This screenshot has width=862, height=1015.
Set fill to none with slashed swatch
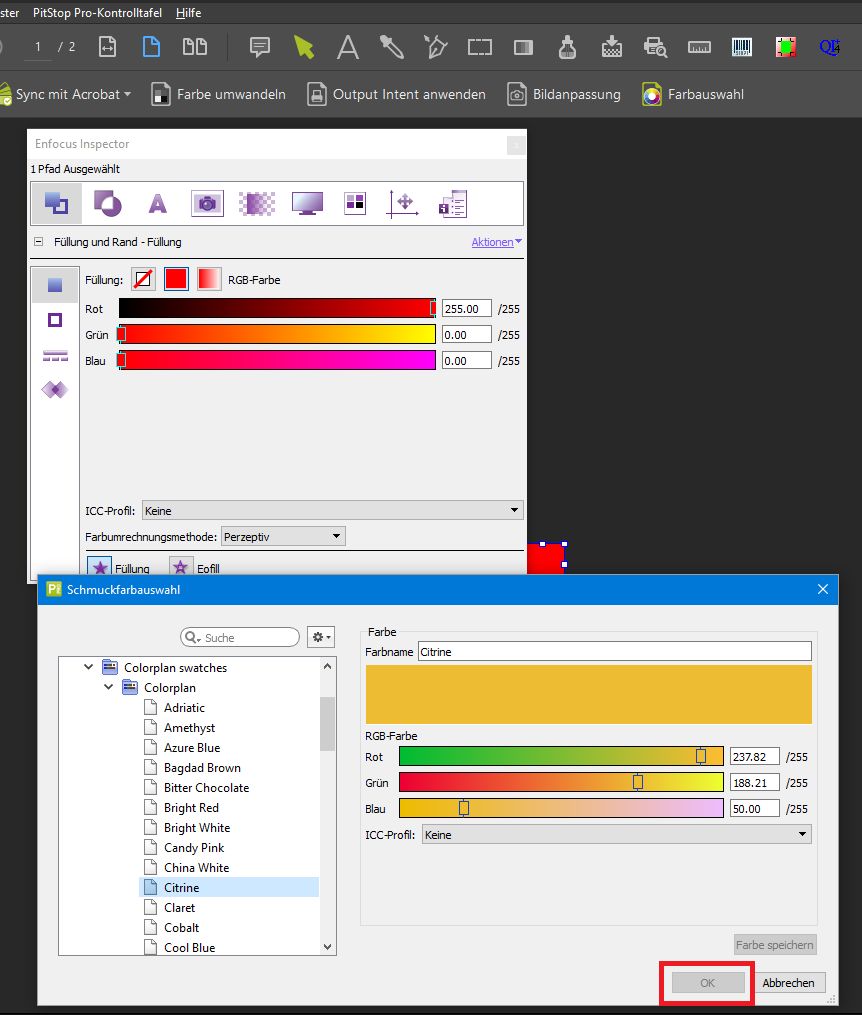[143, 280]
